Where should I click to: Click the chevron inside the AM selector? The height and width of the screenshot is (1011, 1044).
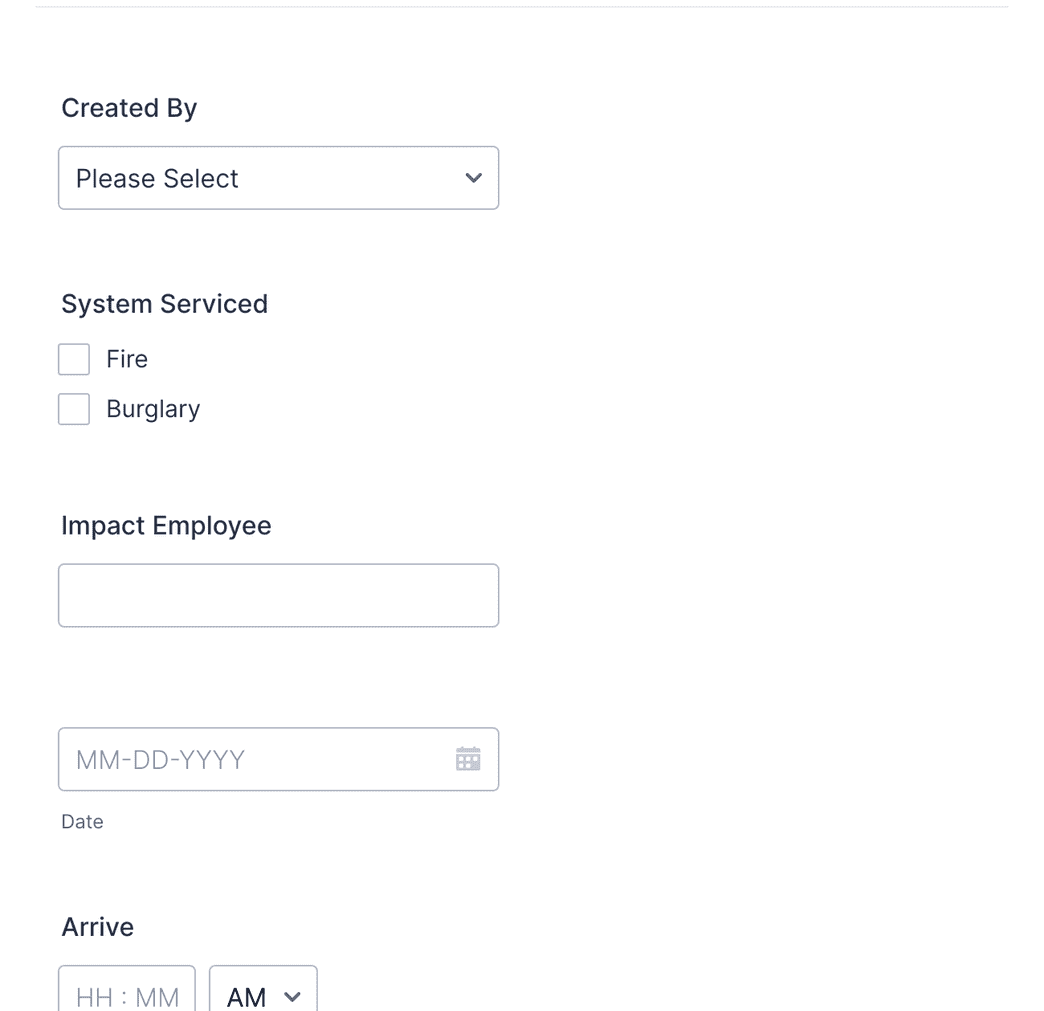pyautogui.click(x=291, y=997)
